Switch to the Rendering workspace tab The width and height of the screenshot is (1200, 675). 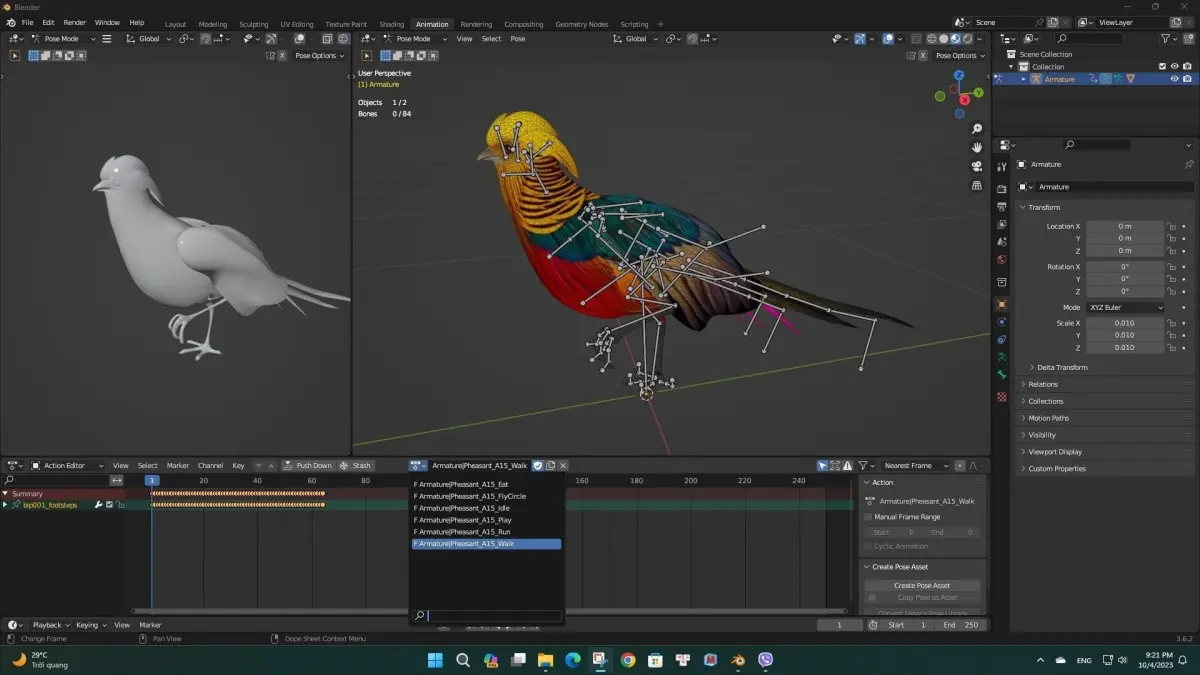tap(476, 24)
